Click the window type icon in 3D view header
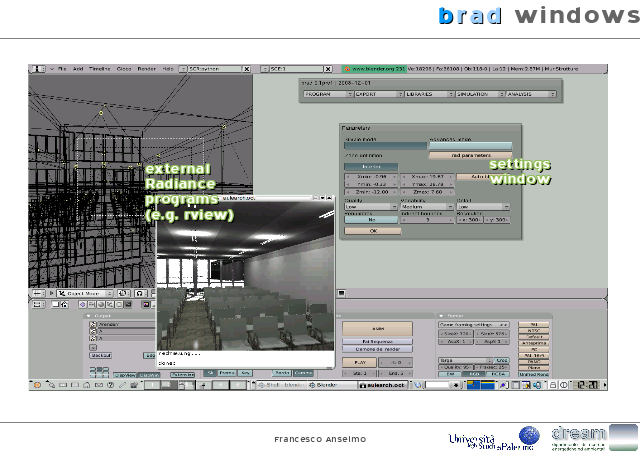The height and width of the screenshot is (452, 640). (x=38, y=294)
